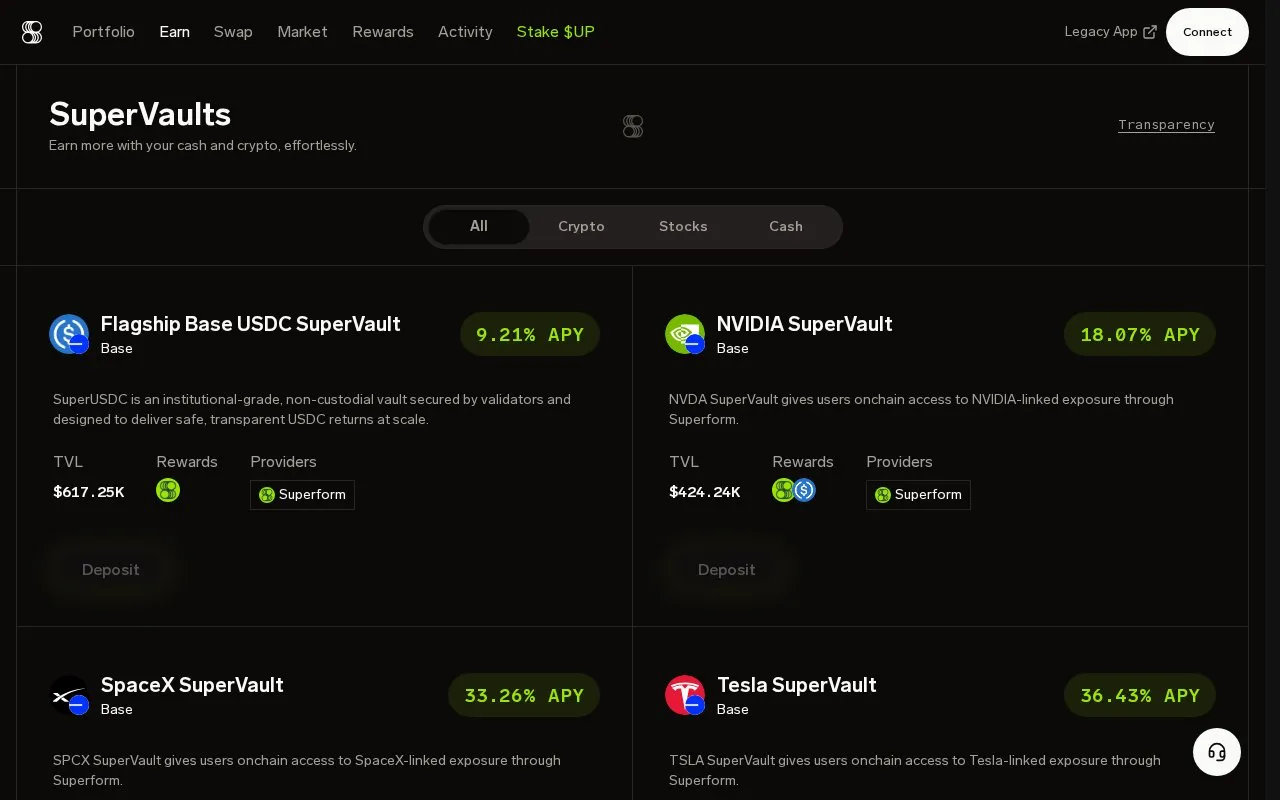Open the Stake $UP page
The width and height of the screenshot is (1280, 800).
click(556, 32)
